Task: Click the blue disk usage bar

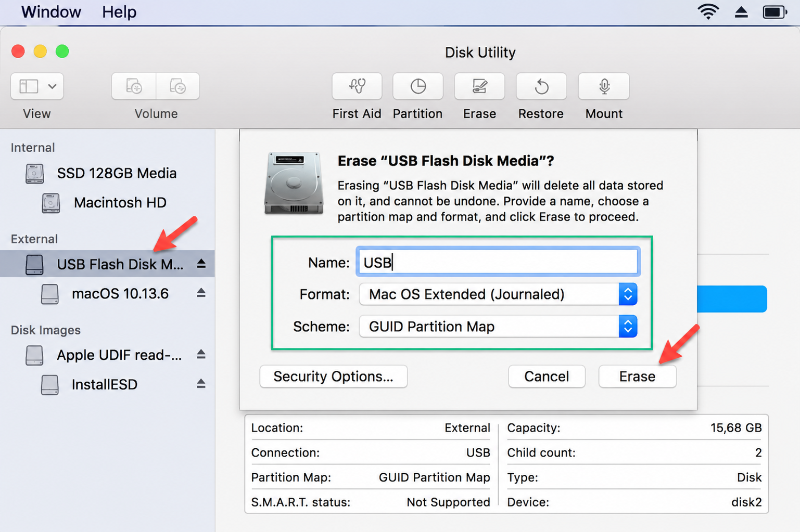Action: click(732, 299)
